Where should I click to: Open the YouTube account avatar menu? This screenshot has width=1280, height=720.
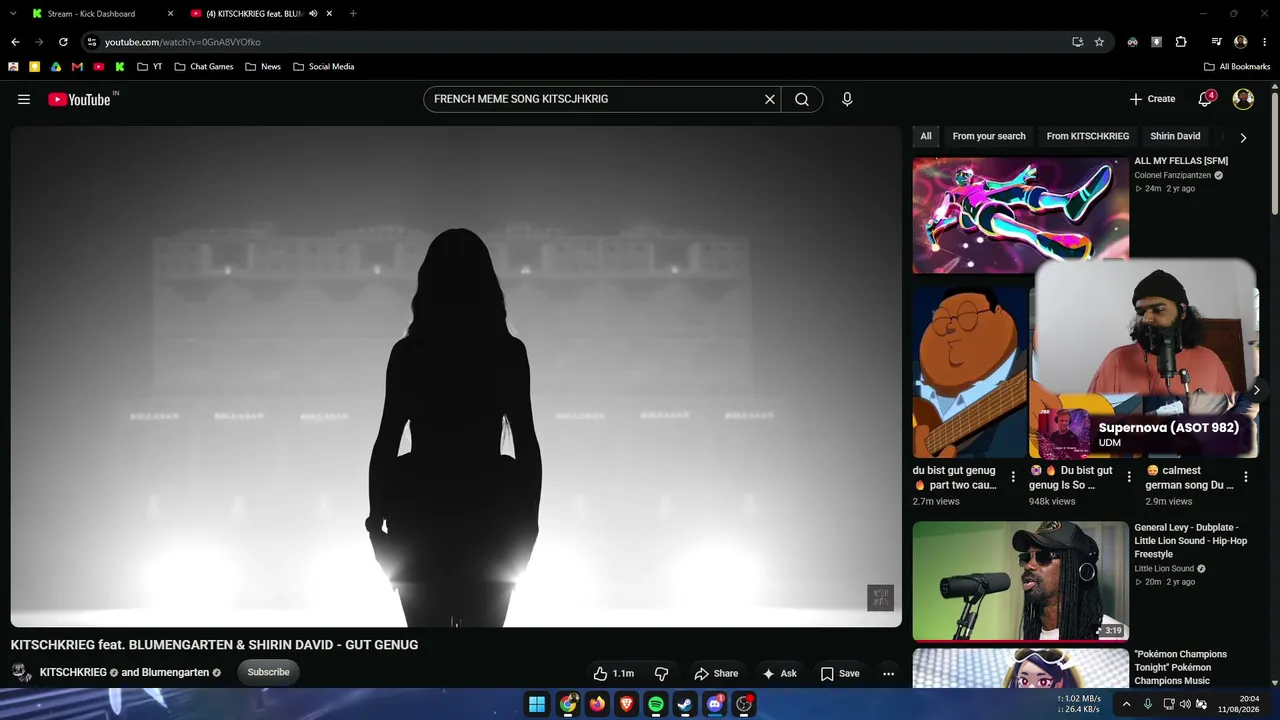pyautogui.click(x=1243, y=99)
